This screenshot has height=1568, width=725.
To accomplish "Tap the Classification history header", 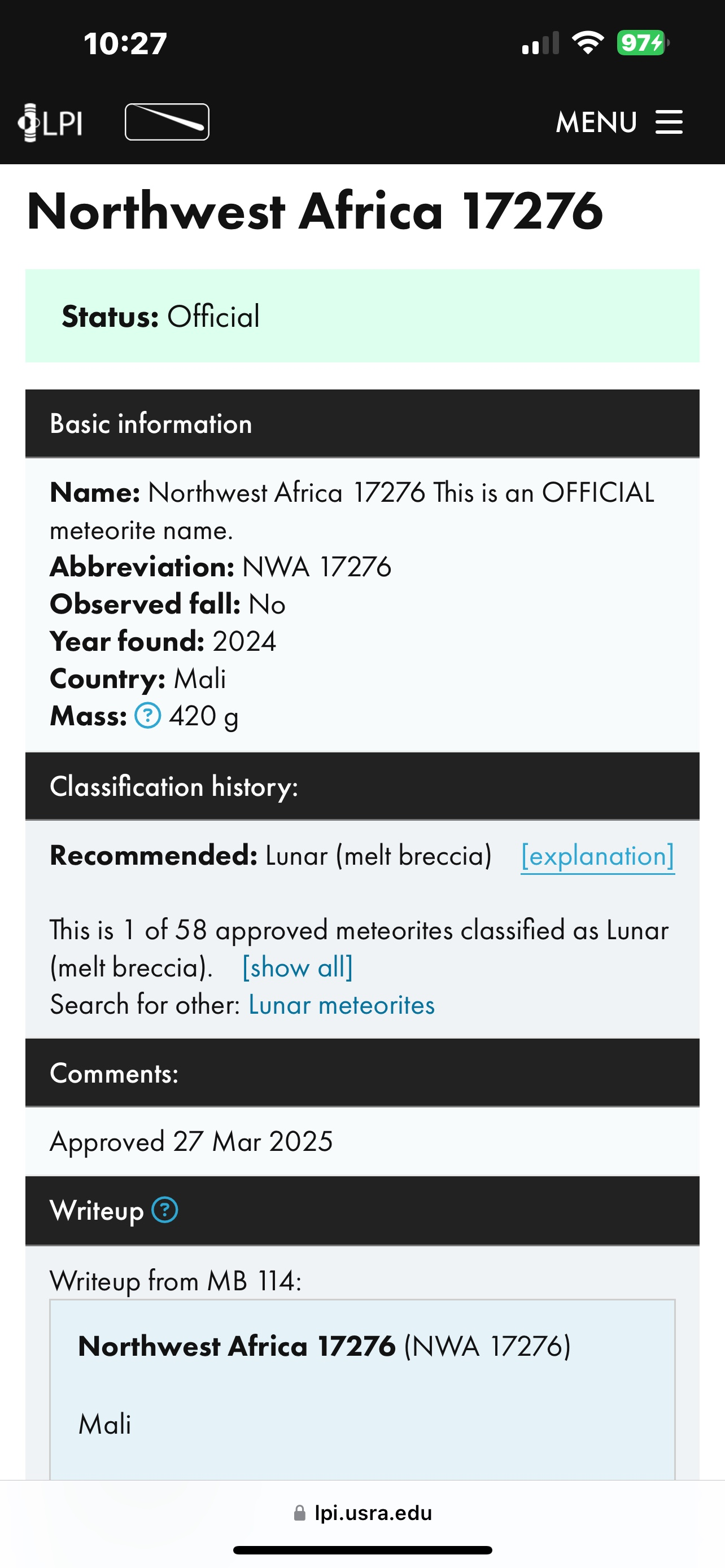I will pos(174,786).
